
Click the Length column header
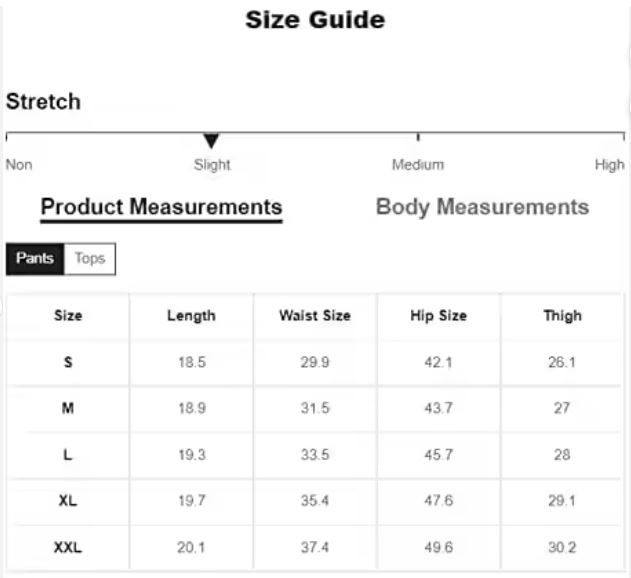pyautogui.click(x=191, y=316)
